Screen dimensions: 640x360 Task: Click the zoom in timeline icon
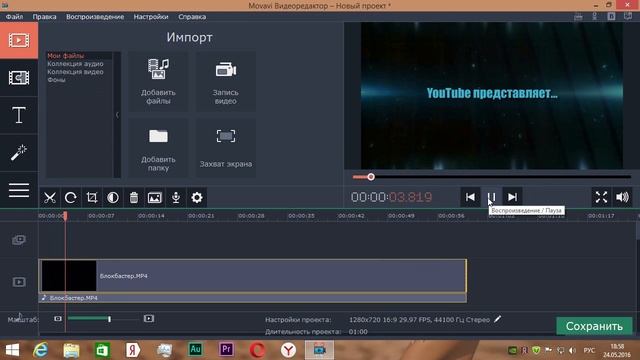[149, 318]
